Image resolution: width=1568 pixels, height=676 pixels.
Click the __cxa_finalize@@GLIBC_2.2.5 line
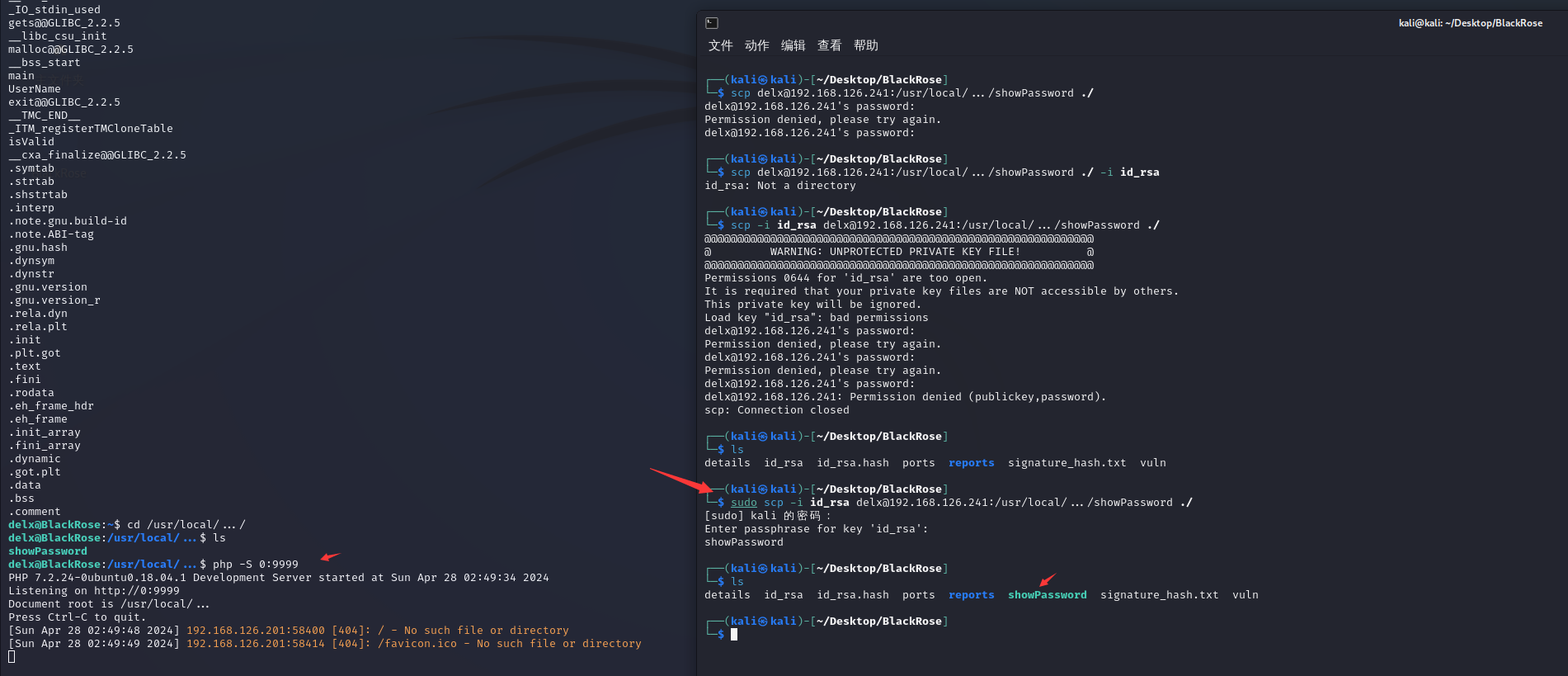click(97, 155)
